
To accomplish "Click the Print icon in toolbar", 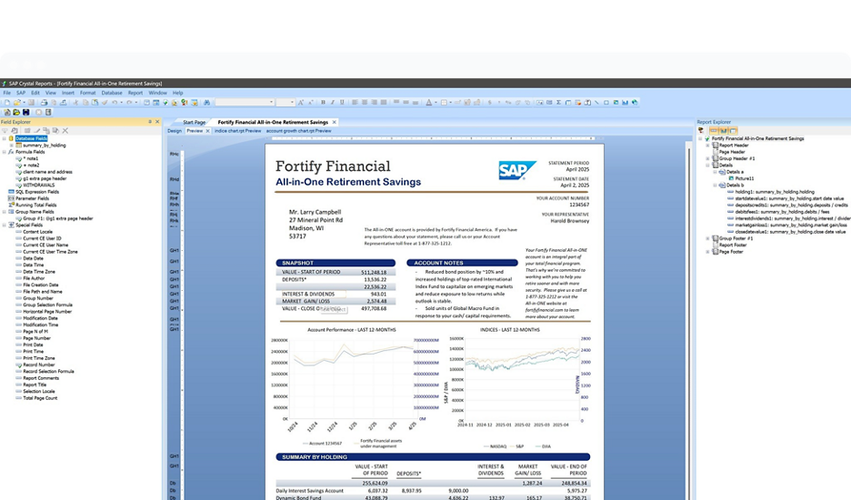I will click(44, 102).
